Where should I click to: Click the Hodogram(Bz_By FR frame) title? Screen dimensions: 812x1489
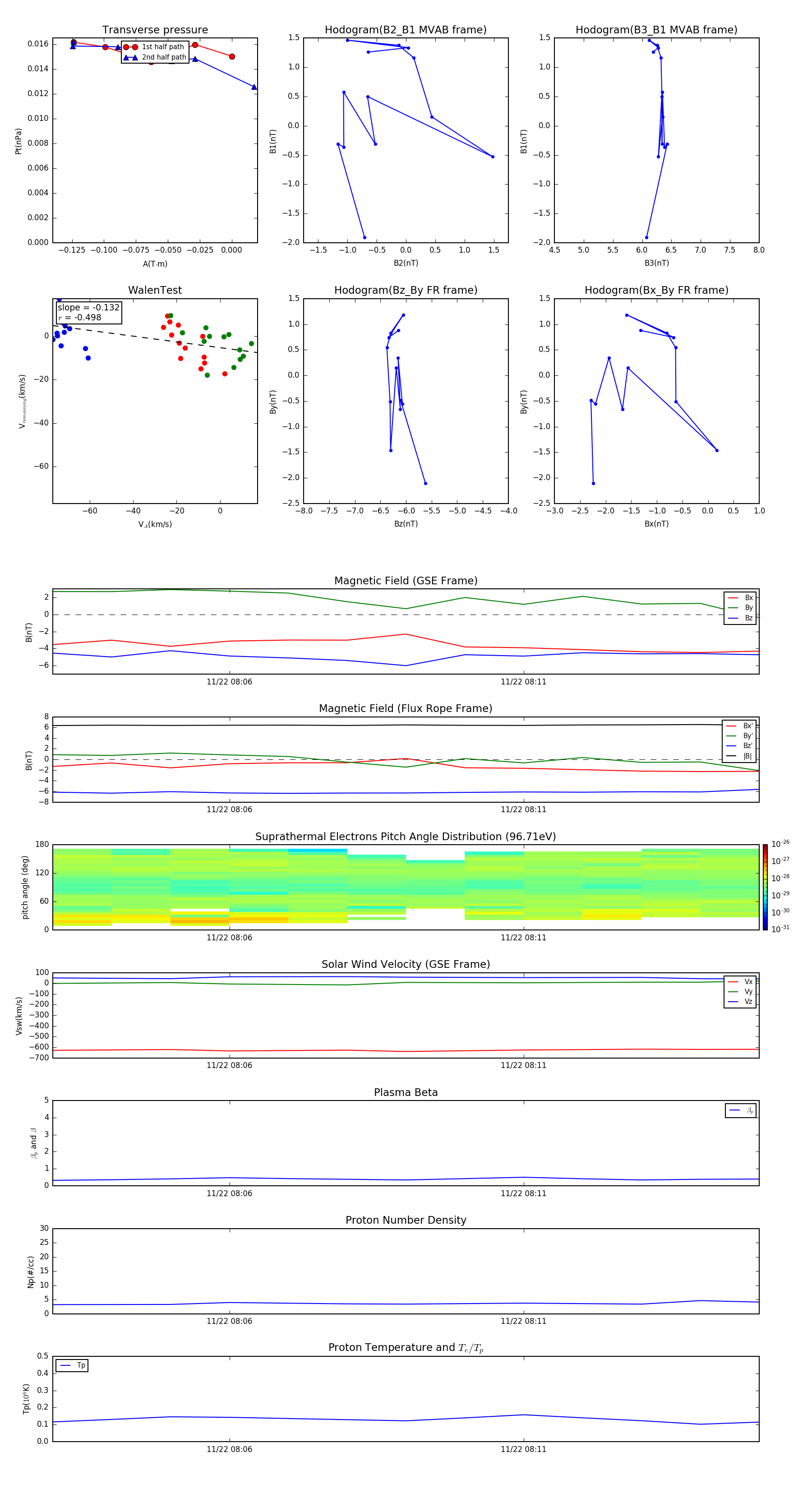click(406, 290)
